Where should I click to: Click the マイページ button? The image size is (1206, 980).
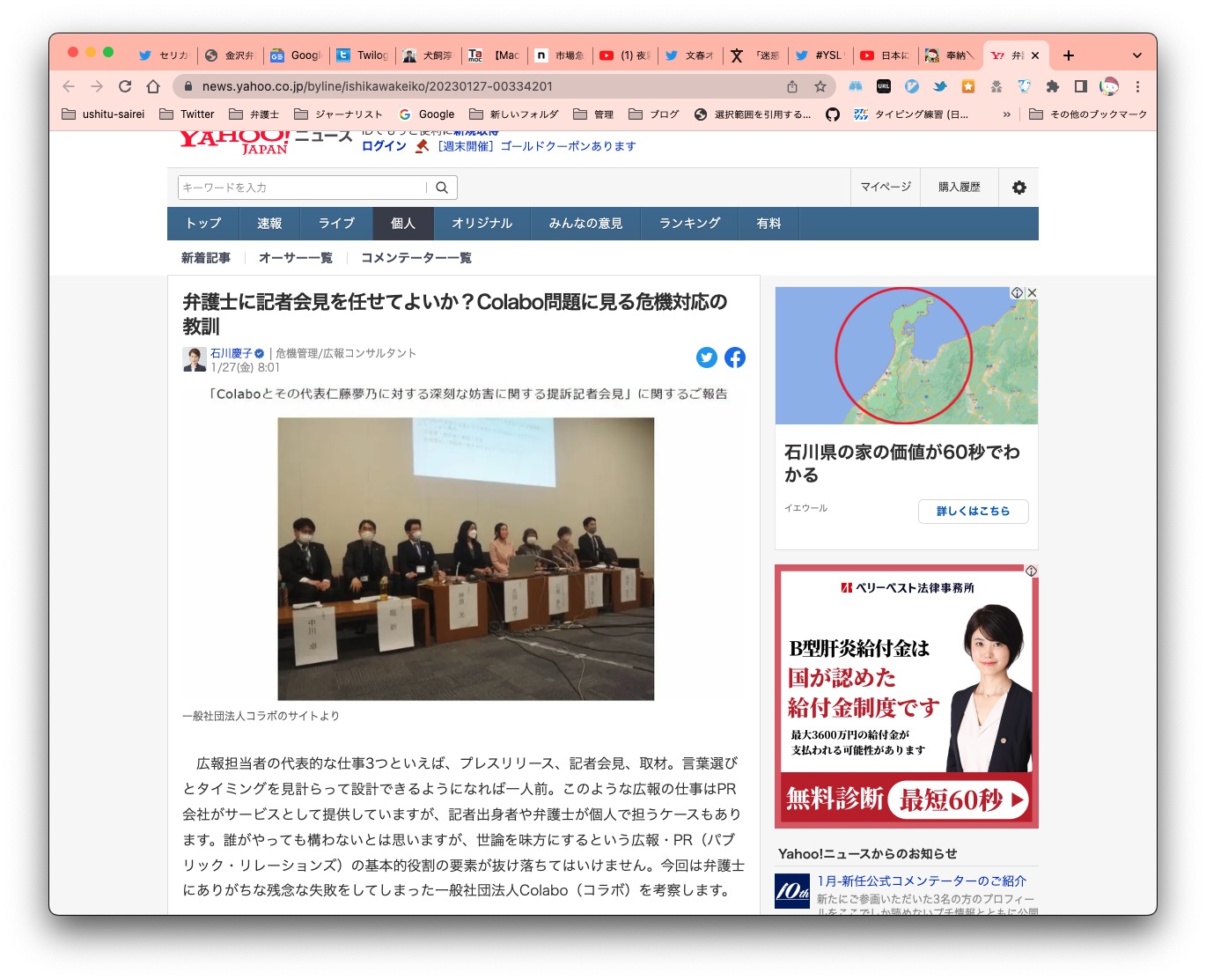tap(886, 188)
